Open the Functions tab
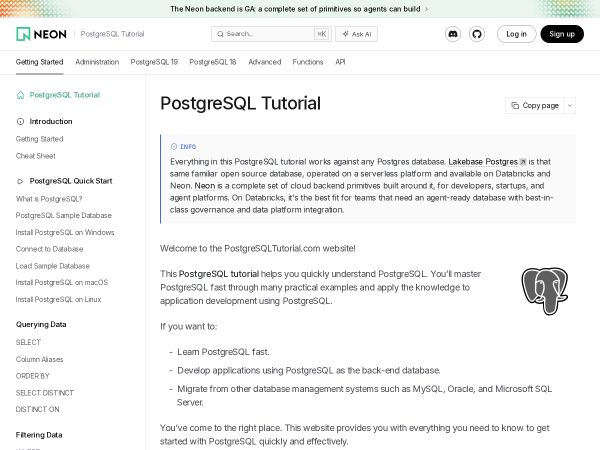The image size is (600, 450). [x=308, y=62]
